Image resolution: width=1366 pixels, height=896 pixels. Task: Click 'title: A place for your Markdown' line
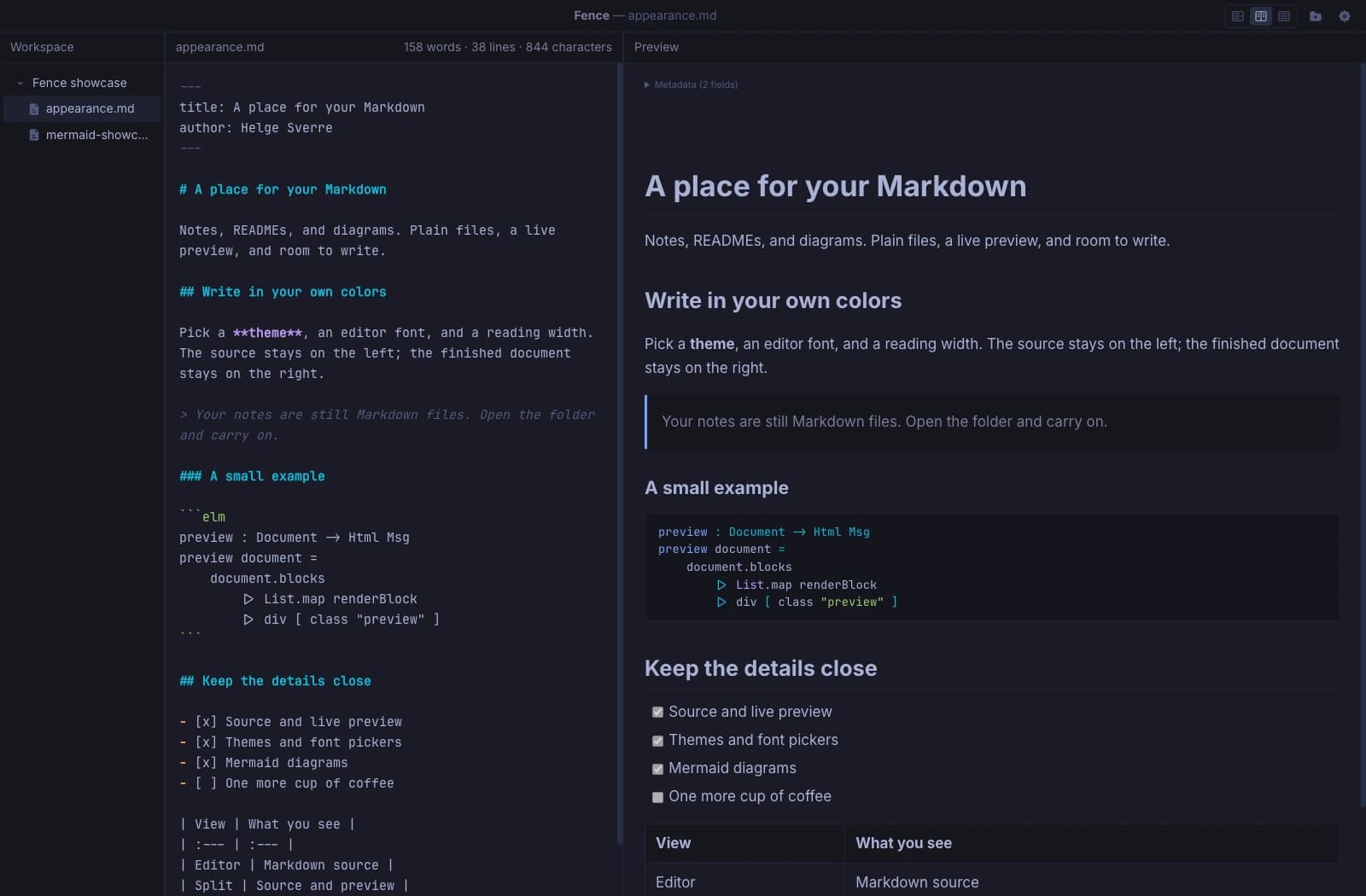[302, 108]
